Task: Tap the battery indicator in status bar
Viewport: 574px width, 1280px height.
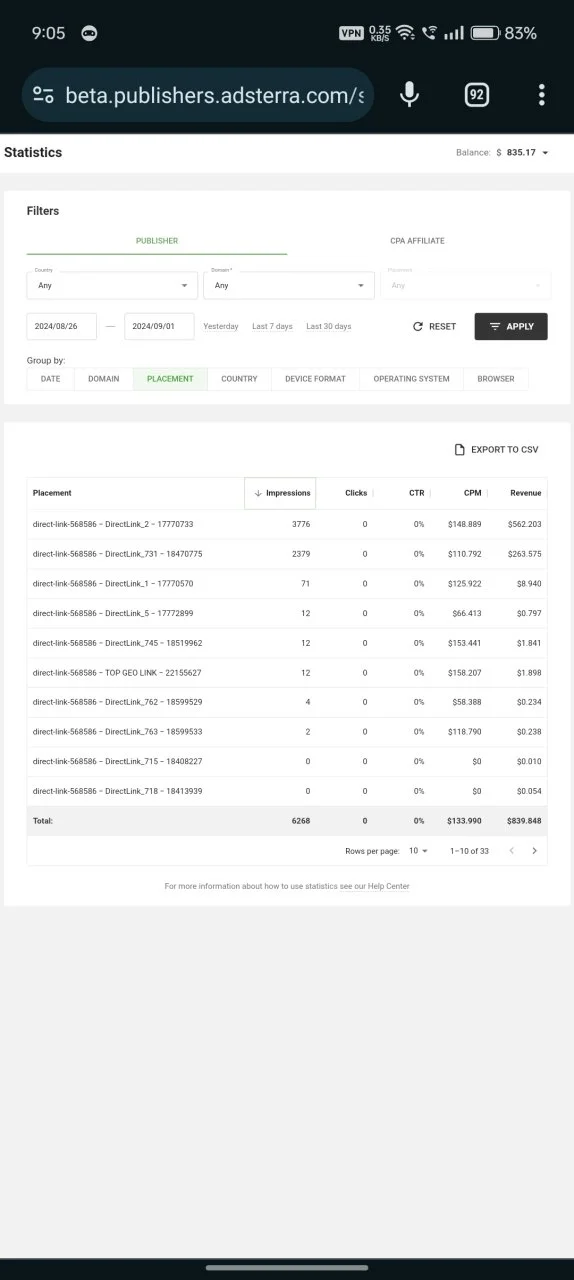Action: coord(485,33)
